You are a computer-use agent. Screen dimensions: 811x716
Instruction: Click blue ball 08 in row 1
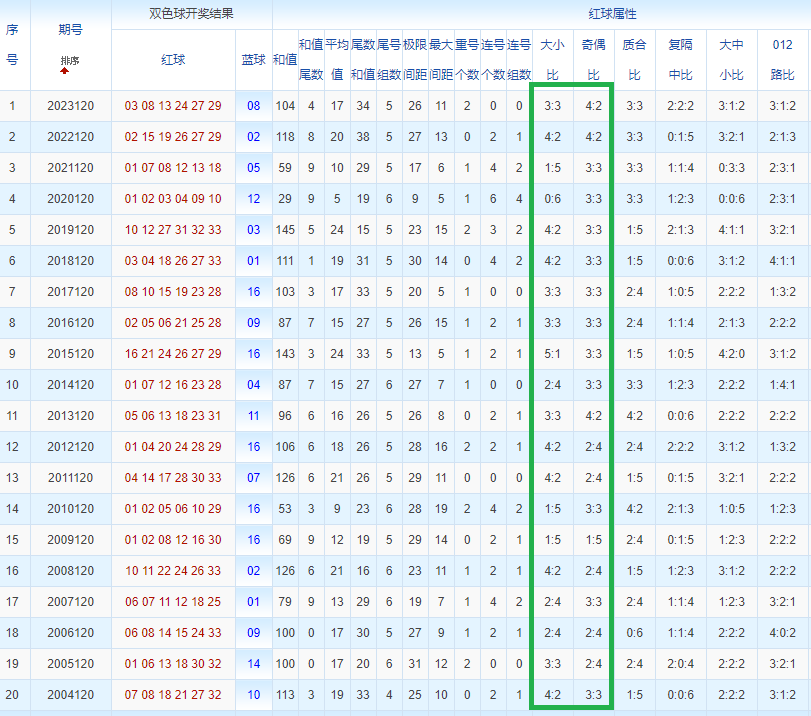[253, 106]
